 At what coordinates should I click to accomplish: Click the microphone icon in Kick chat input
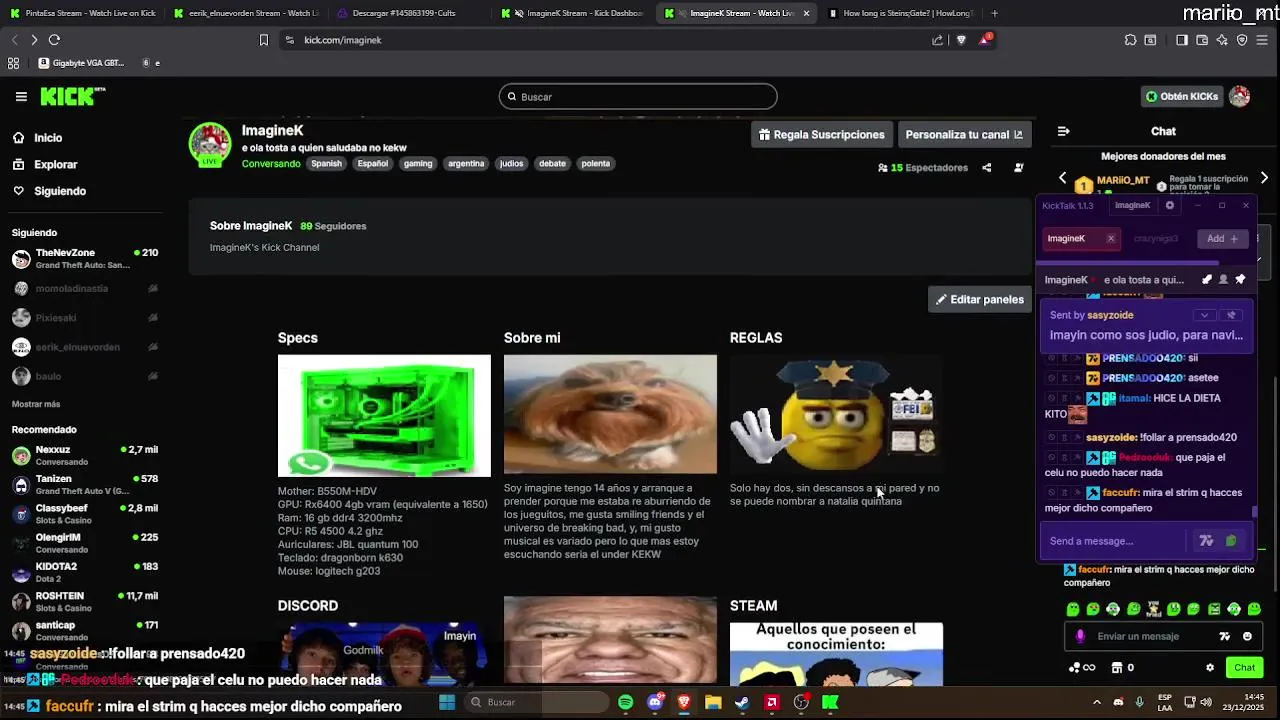[1080, 636]
